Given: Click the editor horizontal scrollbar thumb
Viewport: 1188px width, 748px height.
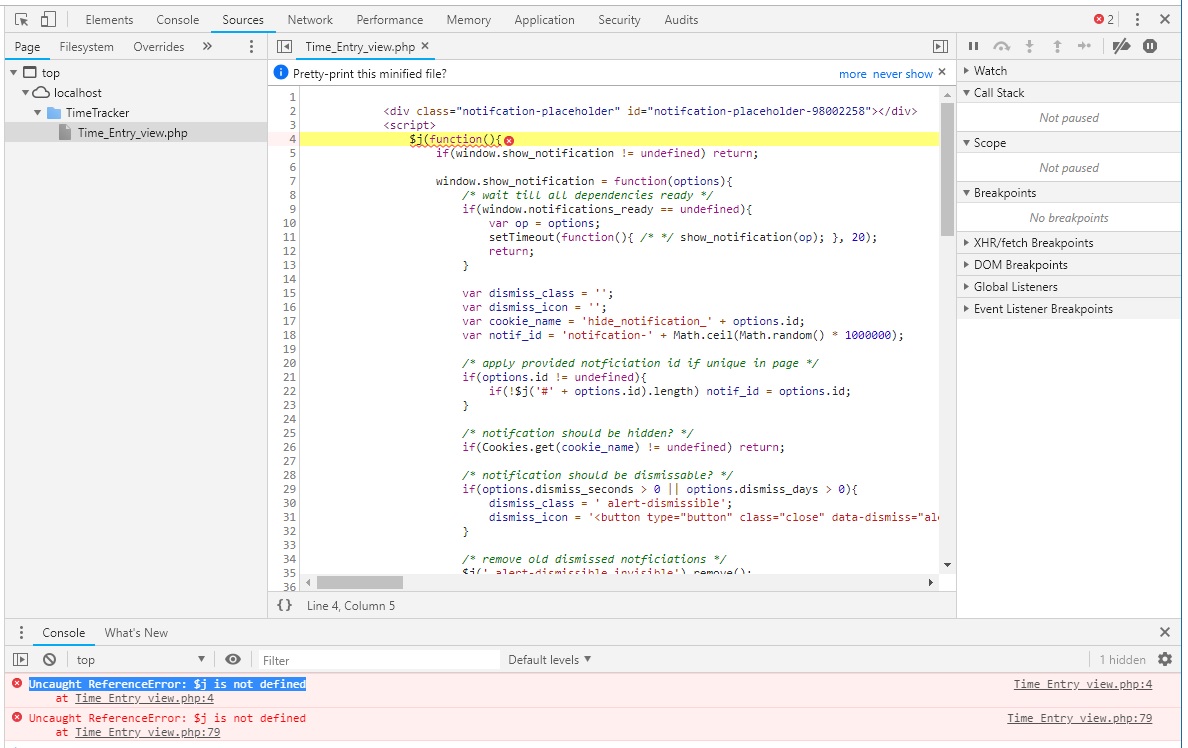Looking at the screenshot, I should click(x=360, y=583).
